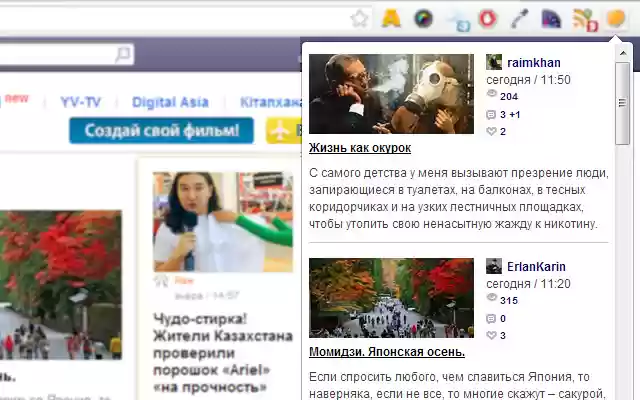Open Digital Asia menu item

click(170, 102)
